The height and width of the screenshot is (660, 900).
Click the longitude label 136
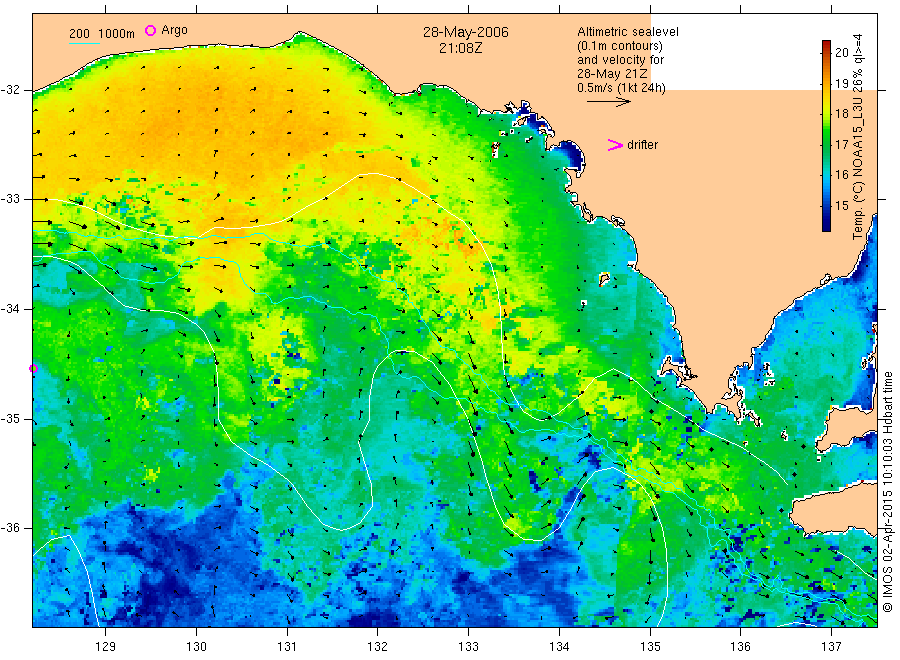pyautogui.click(x=740, y=647)
